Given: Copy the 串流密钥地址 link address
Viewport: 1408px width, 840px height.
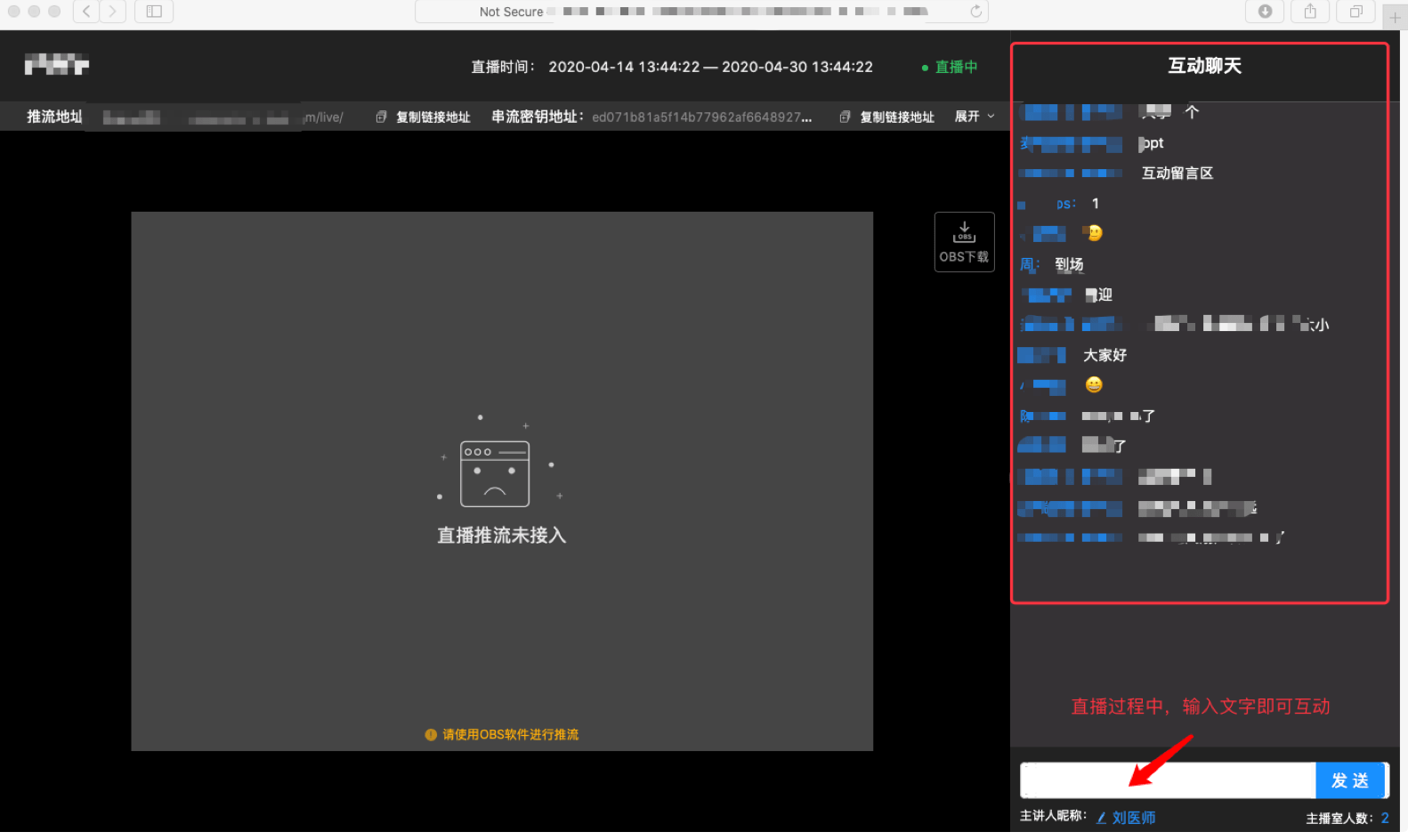Looking at the screenshot, I should (887, 117).
